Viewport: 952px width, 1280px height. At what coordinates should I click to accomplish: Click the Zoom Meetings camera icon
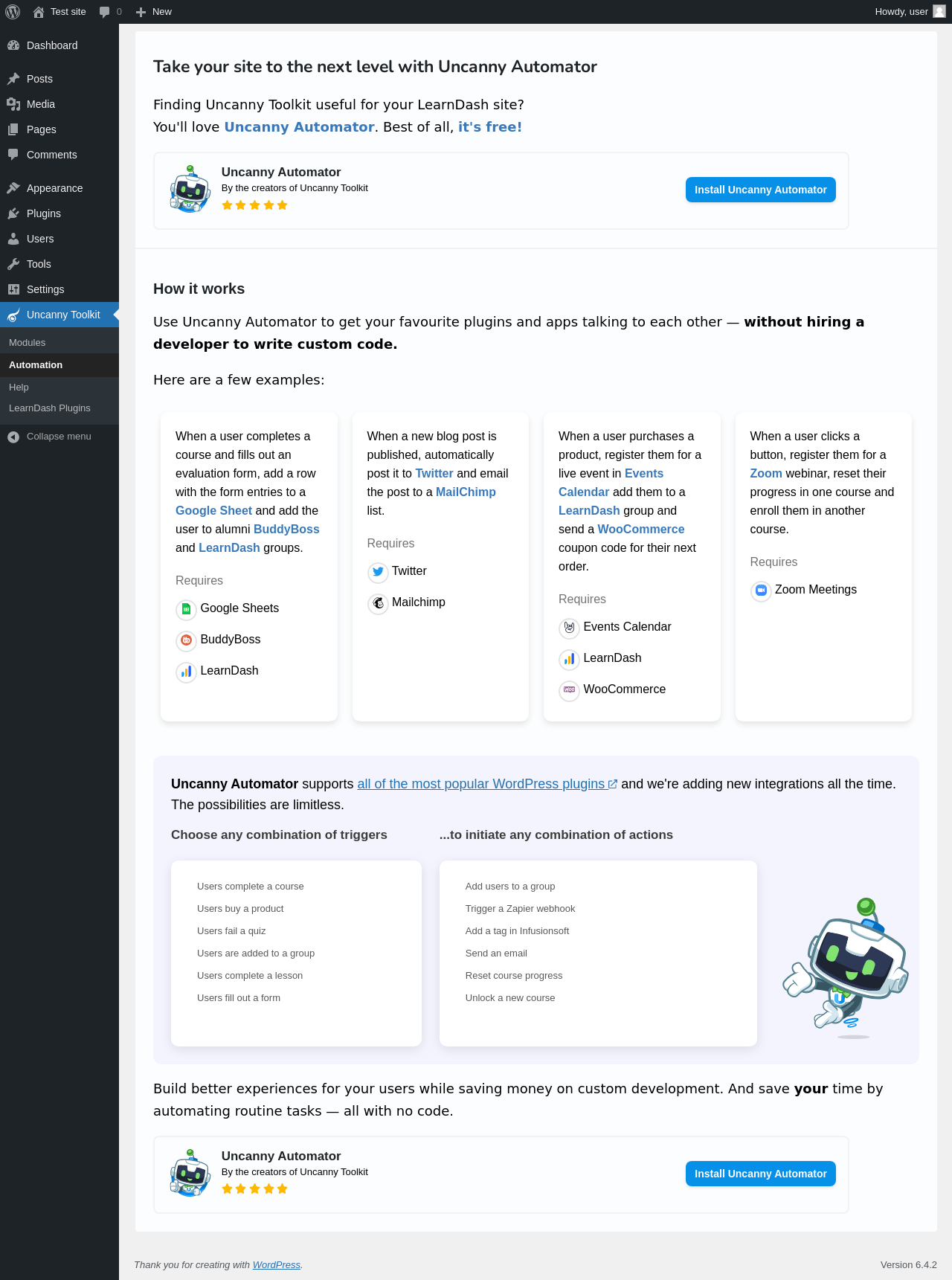(761, 591)
